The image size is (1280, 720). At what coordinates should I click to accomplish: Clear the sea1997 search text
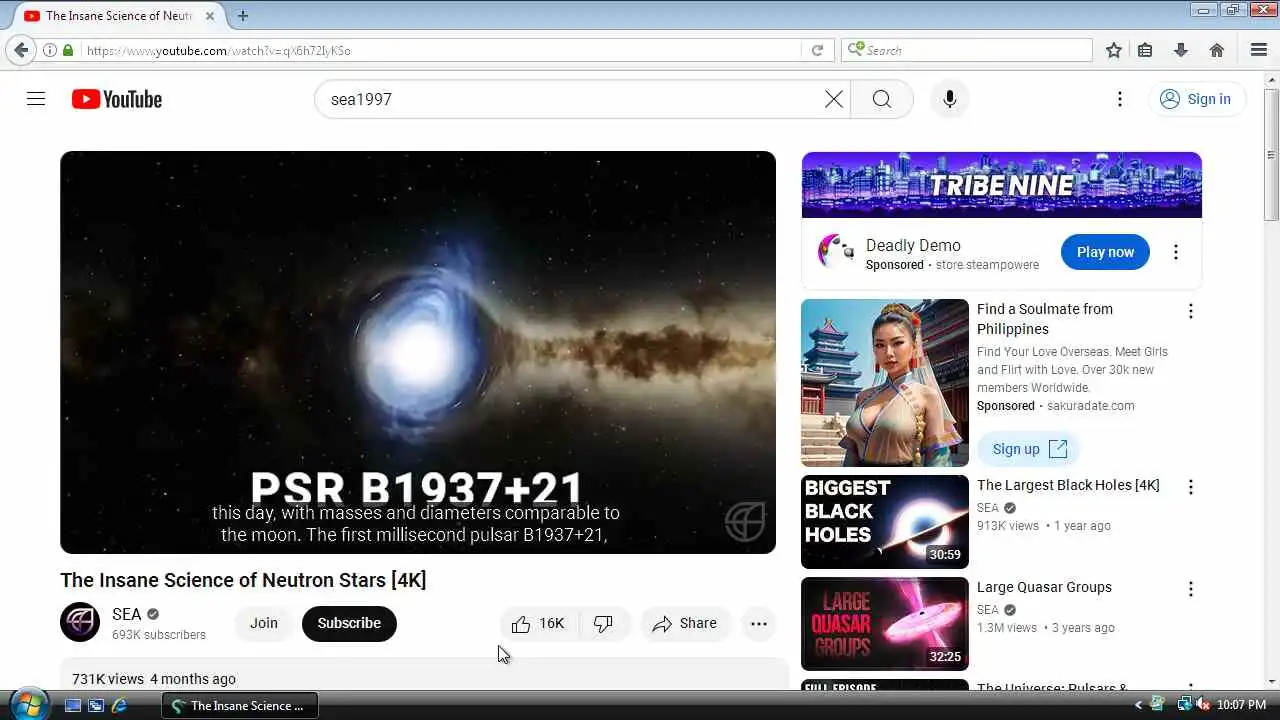pos(833,99)
